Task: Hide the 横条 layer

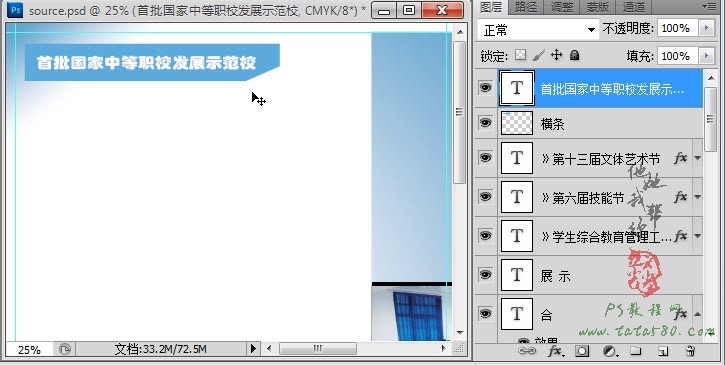Action: [x=485, y=123]
